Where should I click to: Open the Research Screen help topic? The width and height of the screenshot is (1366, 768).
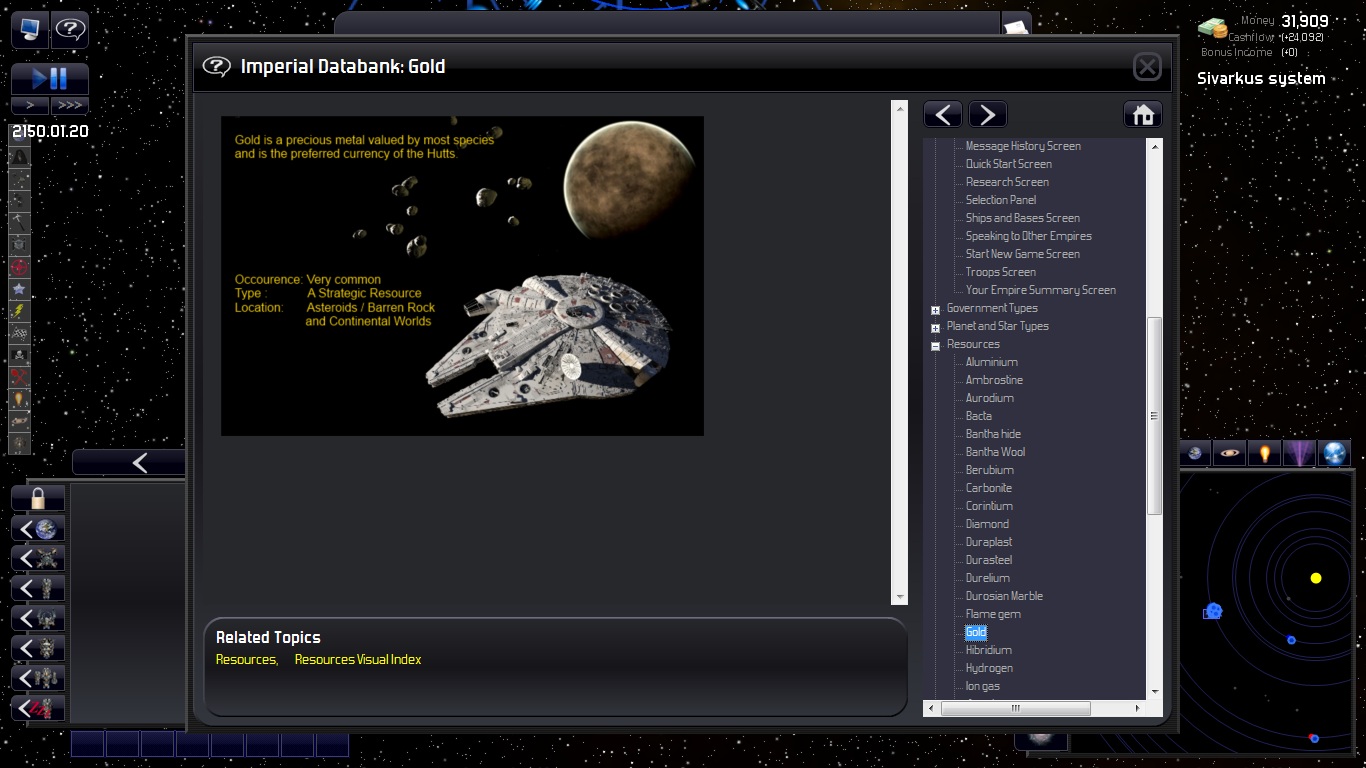(x=1007, y=182)
